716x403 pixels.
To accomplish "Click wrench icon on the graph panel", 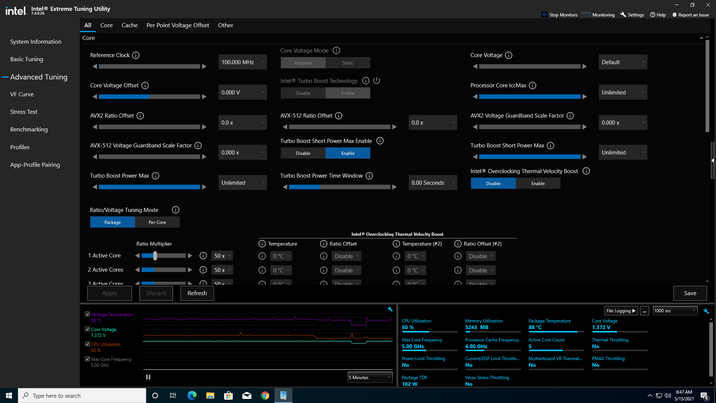I will pyautogui.click(x=390, y=309).
